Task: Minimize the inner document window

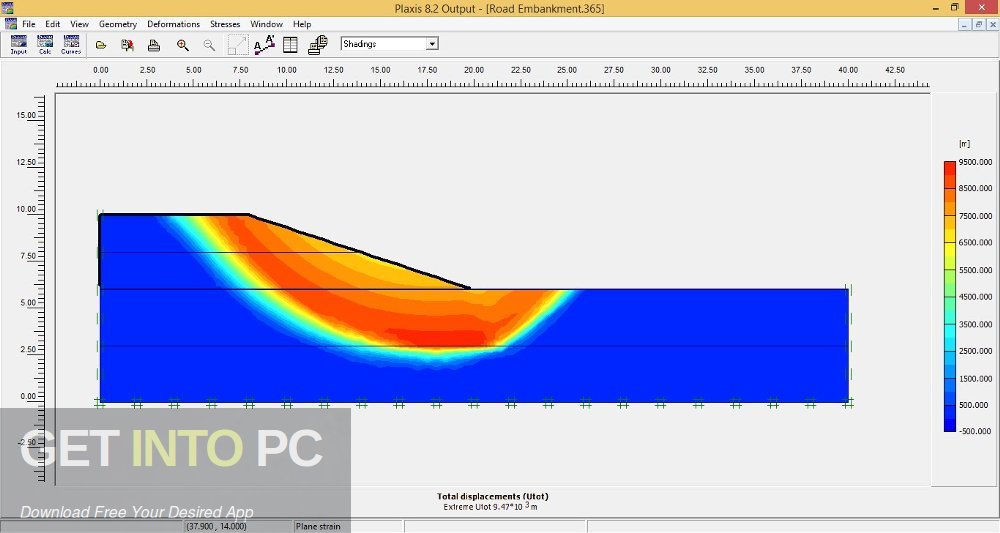Action: pyautogui.click(x=964, y=25)
